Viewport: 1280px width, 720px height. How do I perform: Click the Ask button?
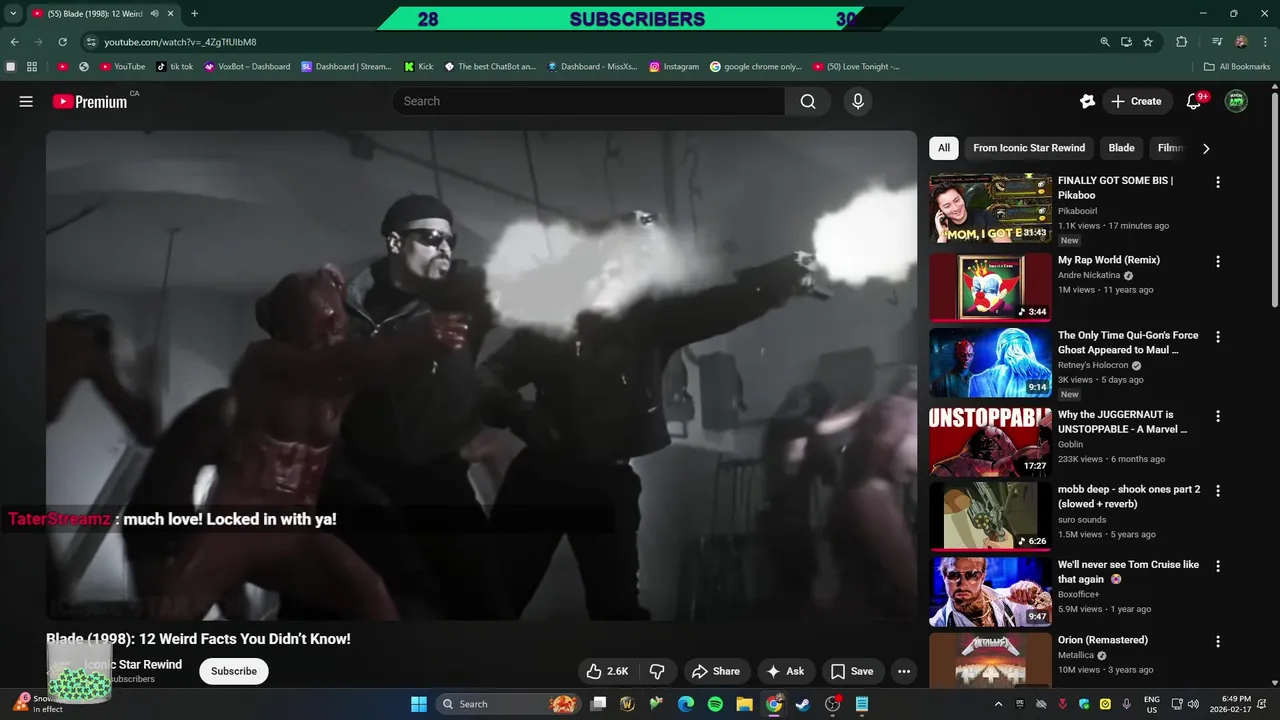[x=785, y=671]
